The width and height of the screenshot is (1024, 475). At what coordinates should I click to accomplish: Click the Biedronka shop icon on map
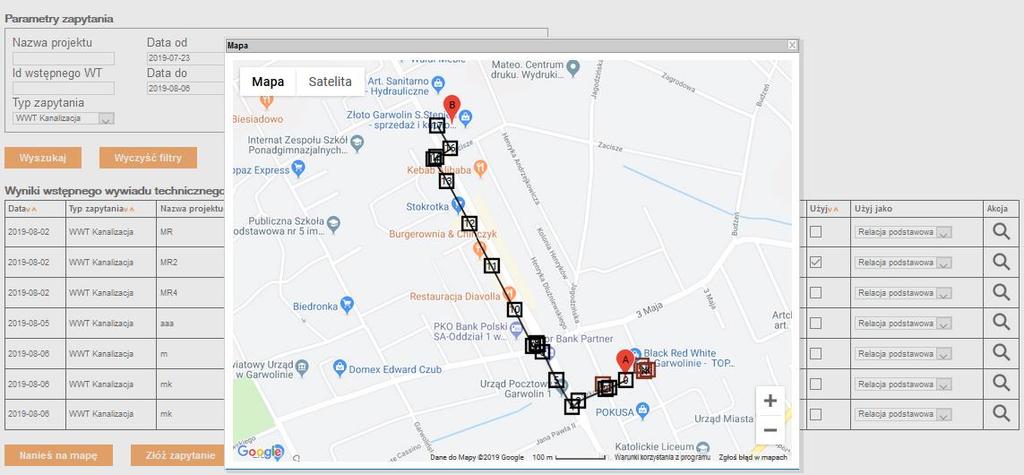click(x=347, y=304)
